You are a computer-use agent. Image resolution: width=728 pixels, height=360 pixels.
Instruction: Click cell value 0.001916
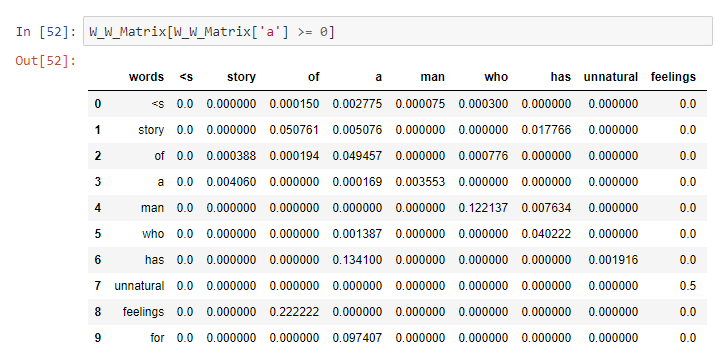(613, 260)
